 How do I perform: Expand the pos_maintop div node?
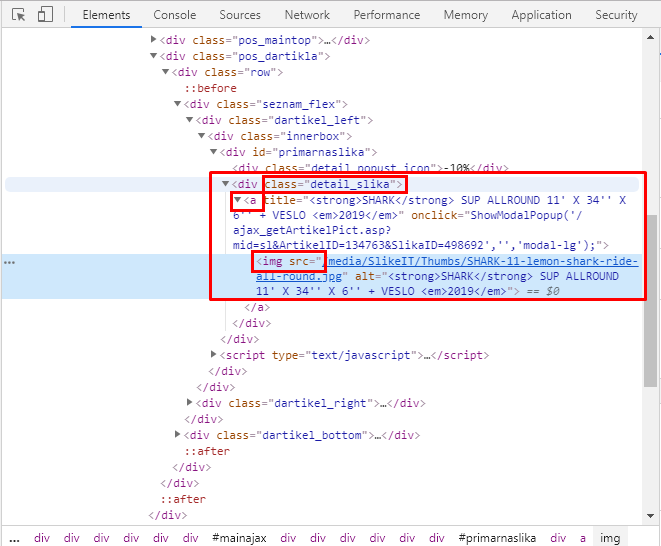click(x=154, y=40)
